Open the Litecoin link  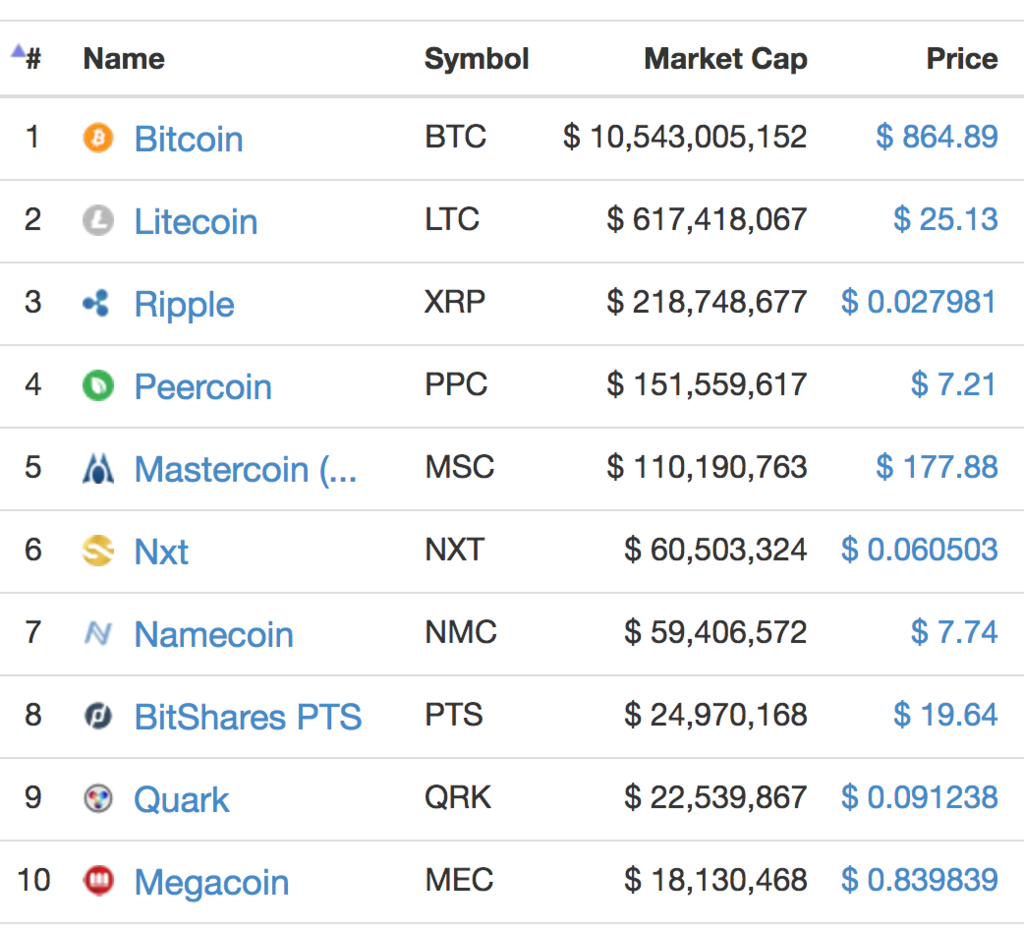196,221
